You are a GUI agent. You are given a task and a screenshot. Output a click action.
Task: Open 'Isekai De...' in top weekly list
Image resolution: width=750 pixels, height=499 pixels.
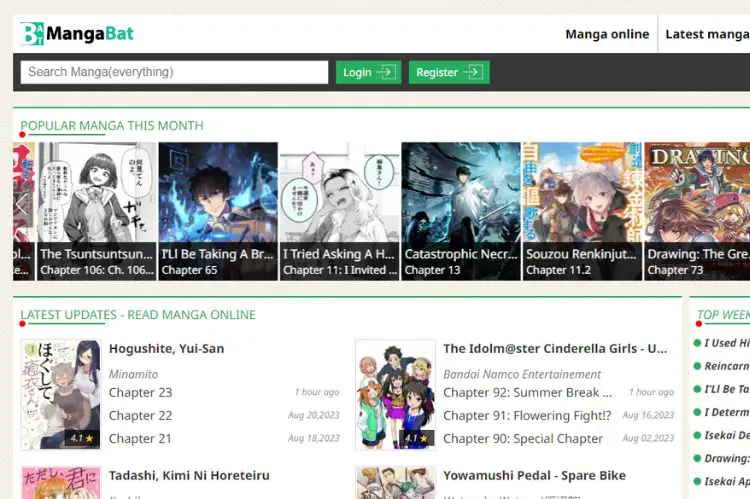point(727,435)
